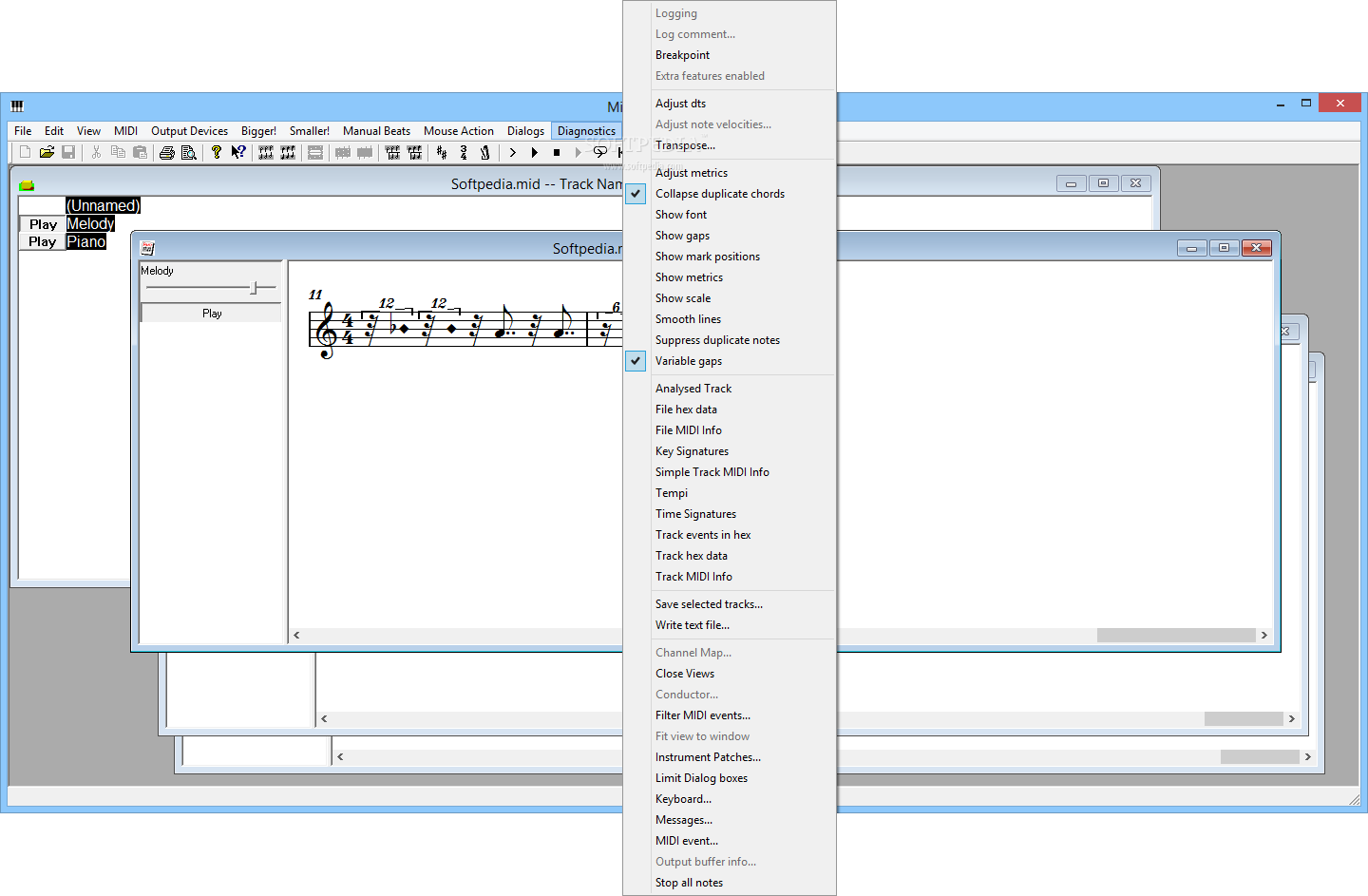Click the piano keys application icon in title bar

(17, 105)
